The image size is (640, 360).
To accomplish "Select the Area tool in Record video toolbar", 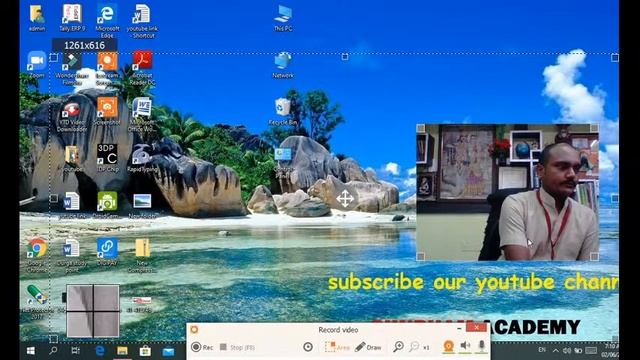I will (x=337, y=347).
